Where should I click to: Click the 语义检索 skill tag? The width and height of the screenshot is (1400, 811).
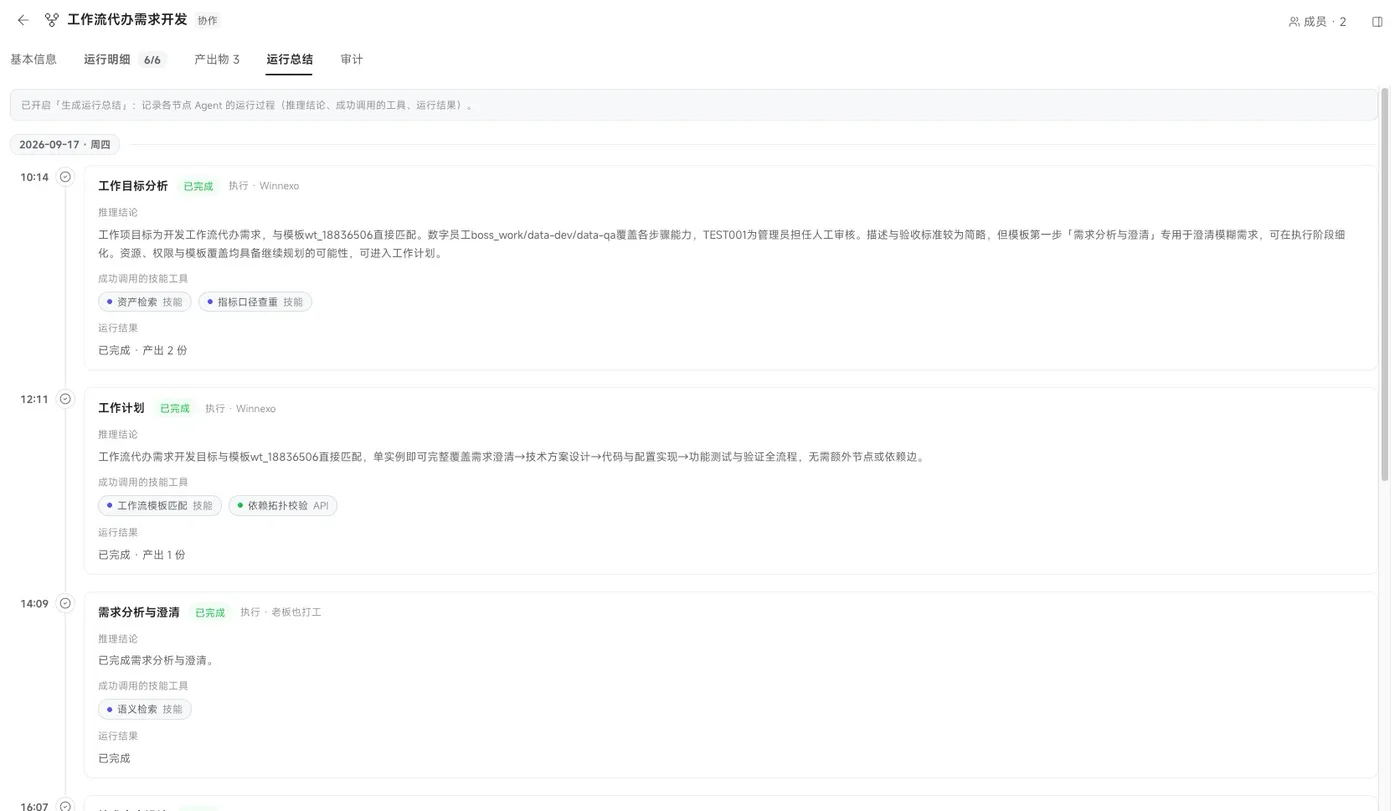(x=145, y=709)
